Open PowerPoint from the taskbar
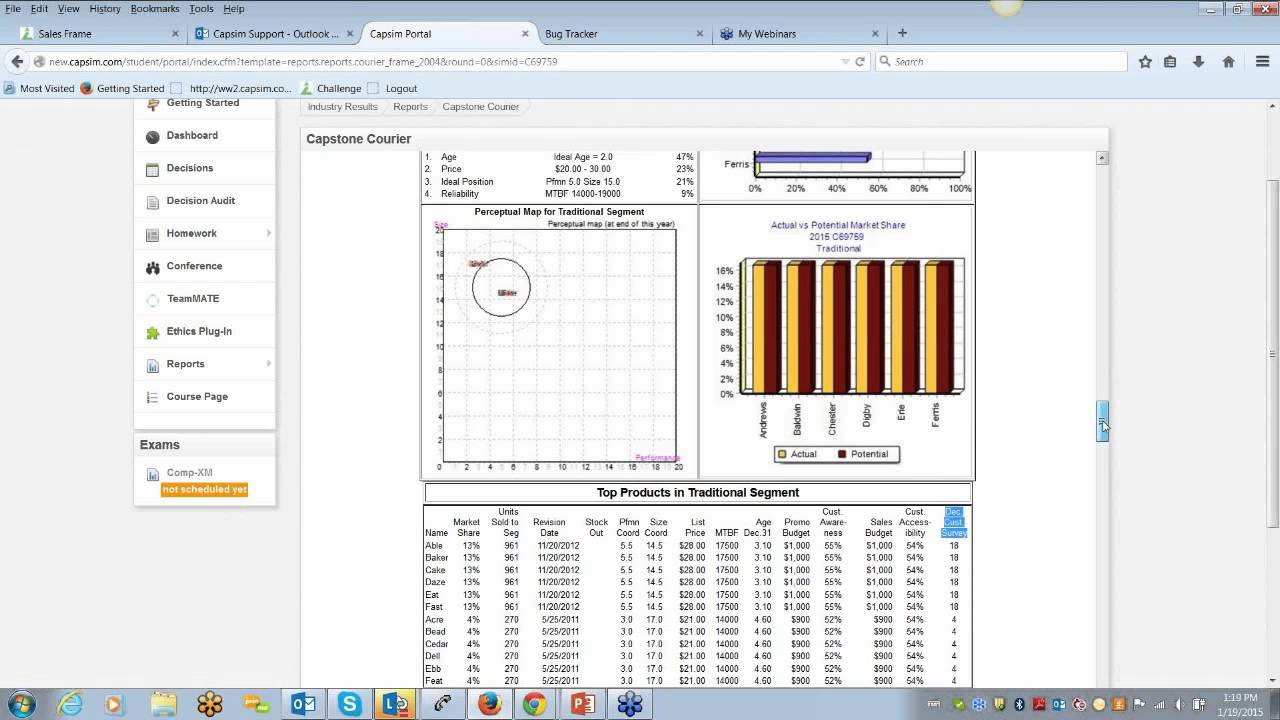The image size is (1280, 720). pyautogui.click(x=582, y=704)
